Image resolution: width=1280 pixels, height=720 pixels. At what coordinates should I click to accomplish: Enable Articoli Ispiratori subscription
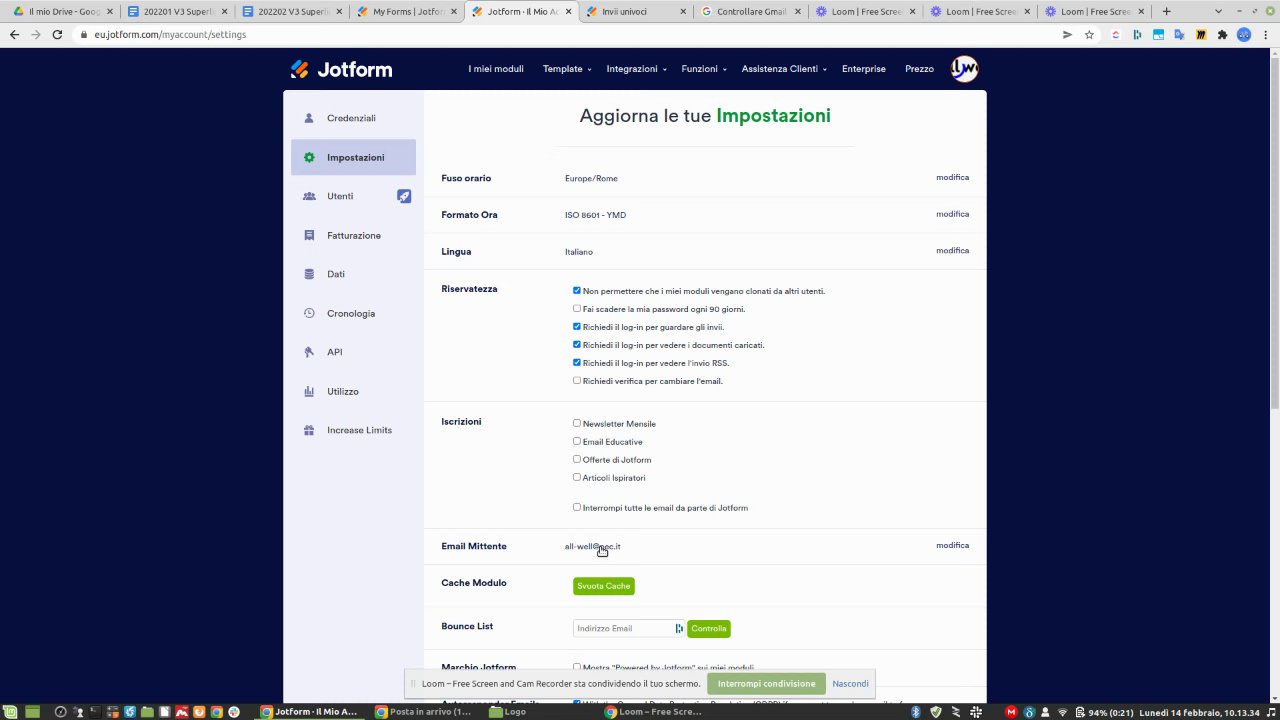pos(577,478)
